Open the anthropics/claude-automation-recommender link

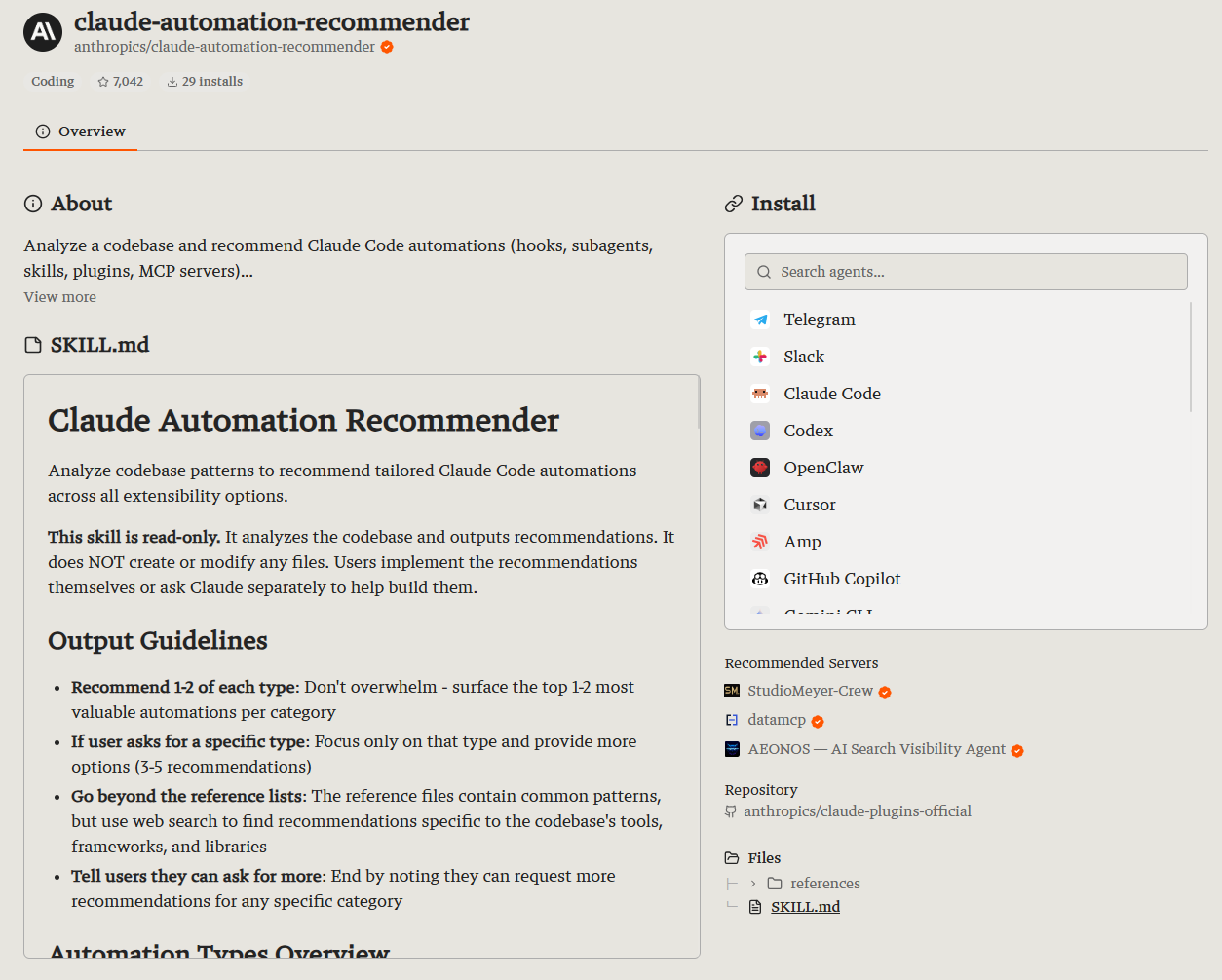(224, 47)
